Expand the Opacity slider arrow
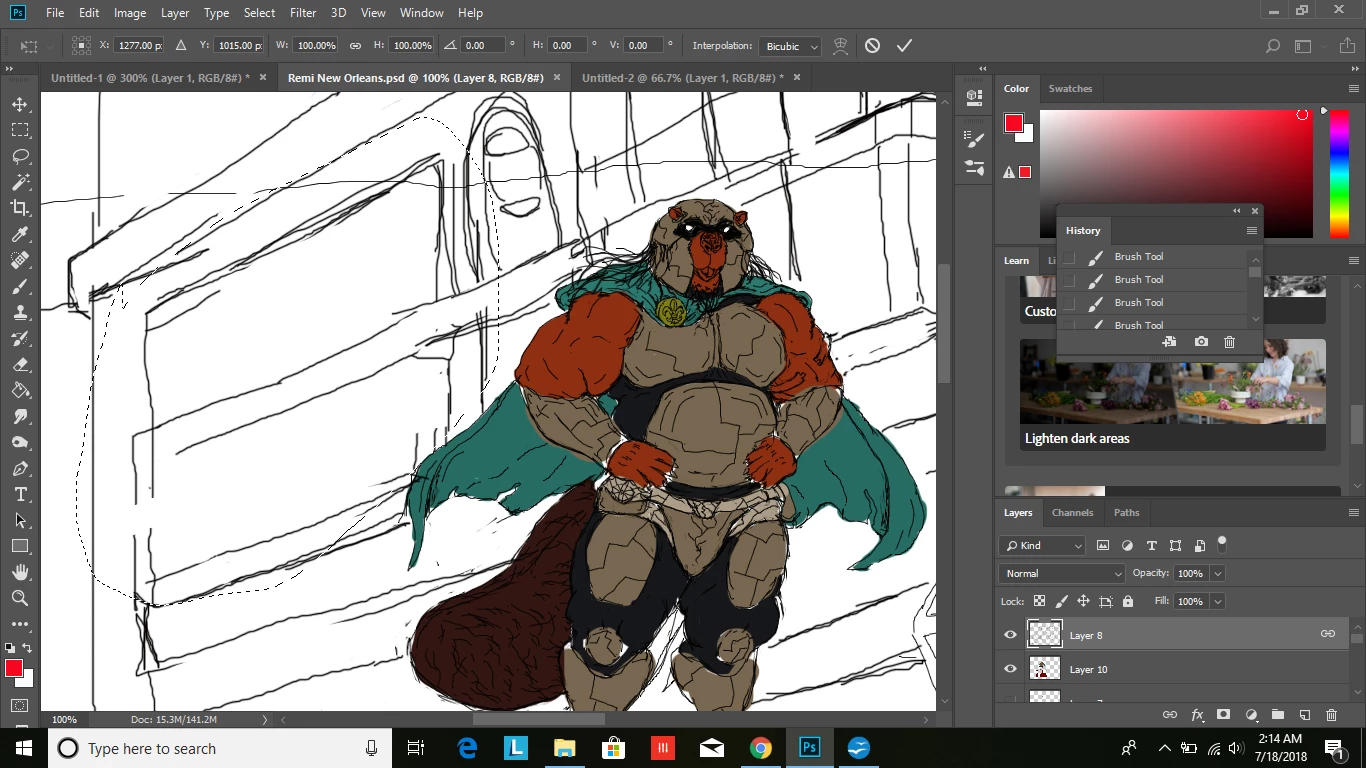 (1217, 573)
